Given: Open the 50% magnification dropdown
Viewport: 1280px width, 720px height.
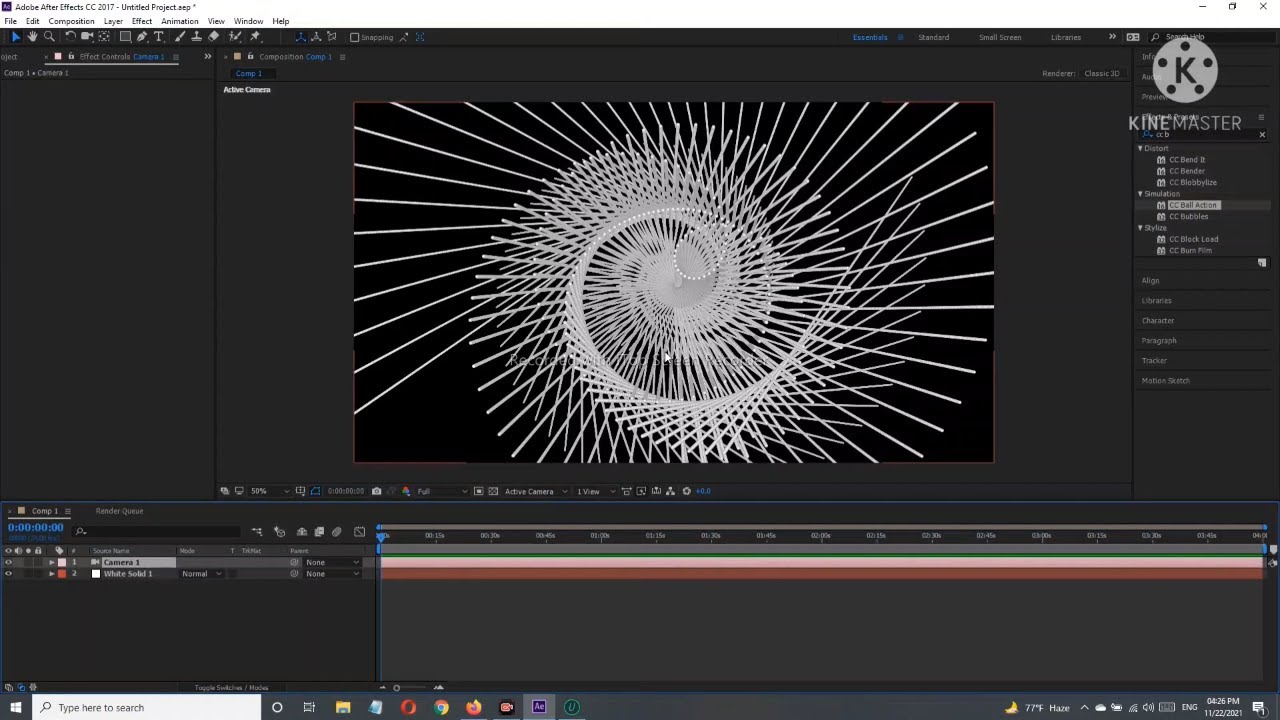Looking at the screenshot, I should (x=270, y=491).
